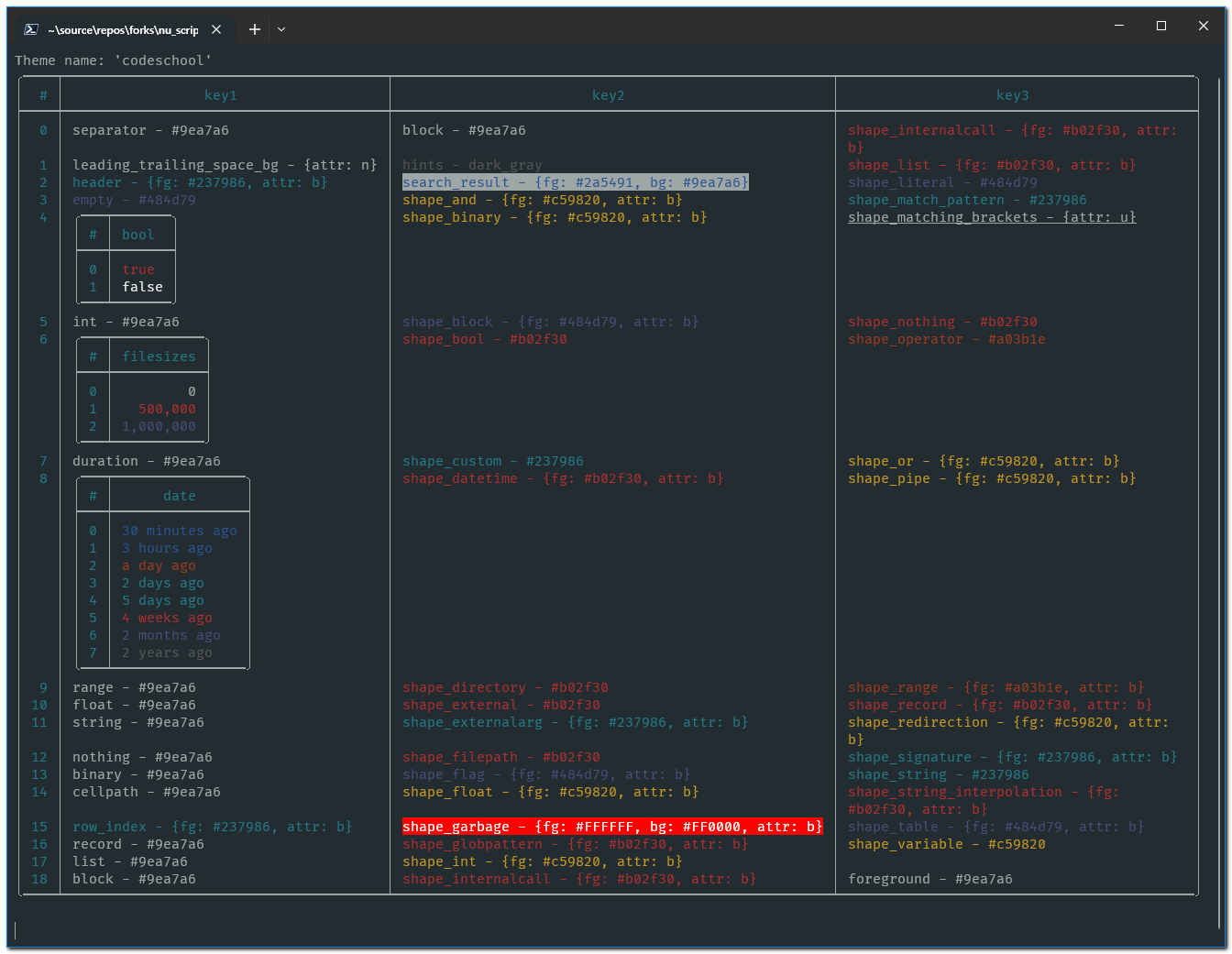1232x954 pixels.
Task: Click the 'Theme name: codeschool' text
Action: coord(114,60)
